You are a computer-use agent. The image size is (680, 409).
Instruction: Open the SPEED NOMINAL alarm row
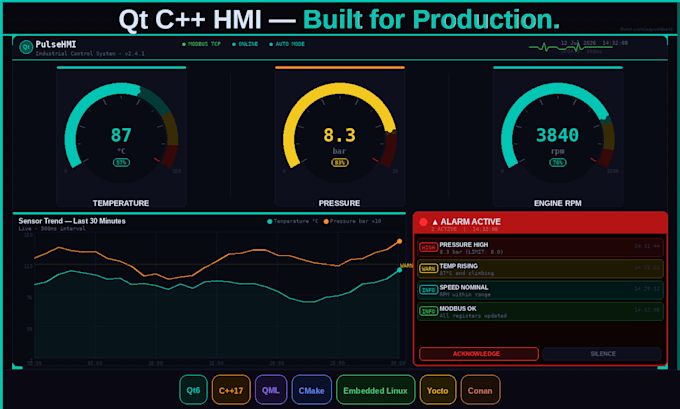540,290
